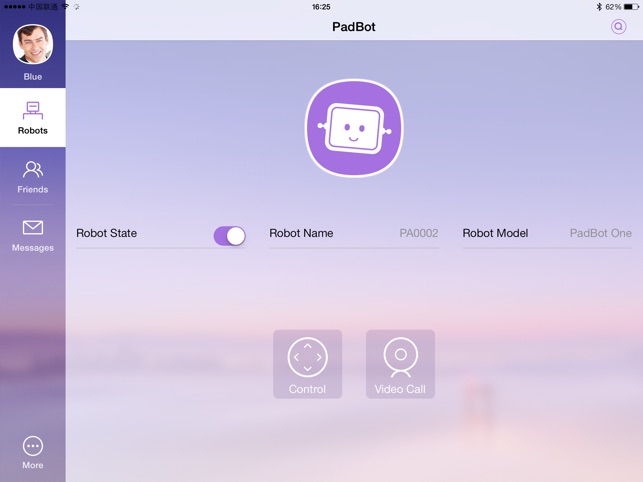The image size is (643, 482).
Task: Open the More menu in sidebar
Action: coord(33,452)
